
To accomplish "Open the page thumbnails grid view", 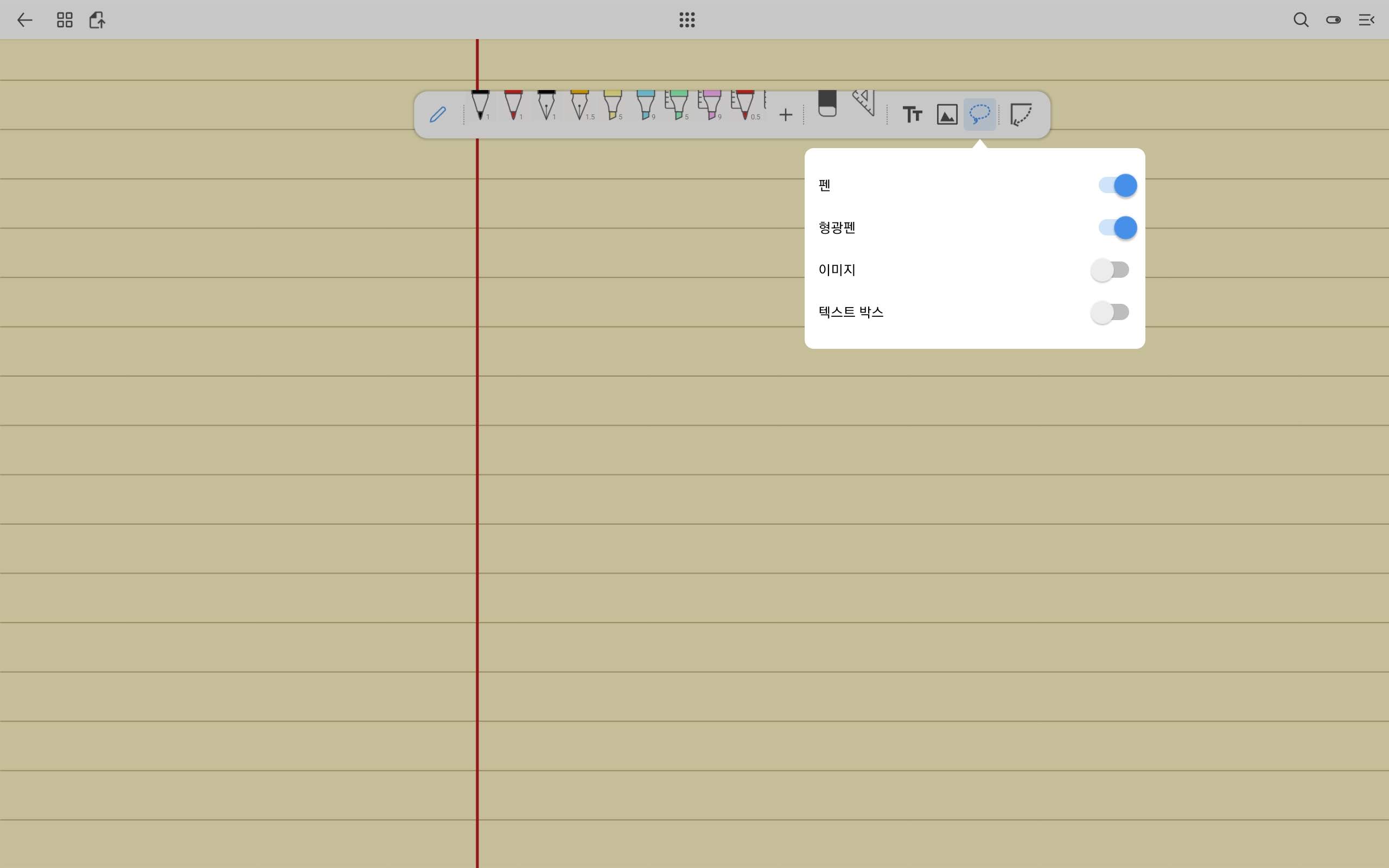I will (x=65, y=20).
